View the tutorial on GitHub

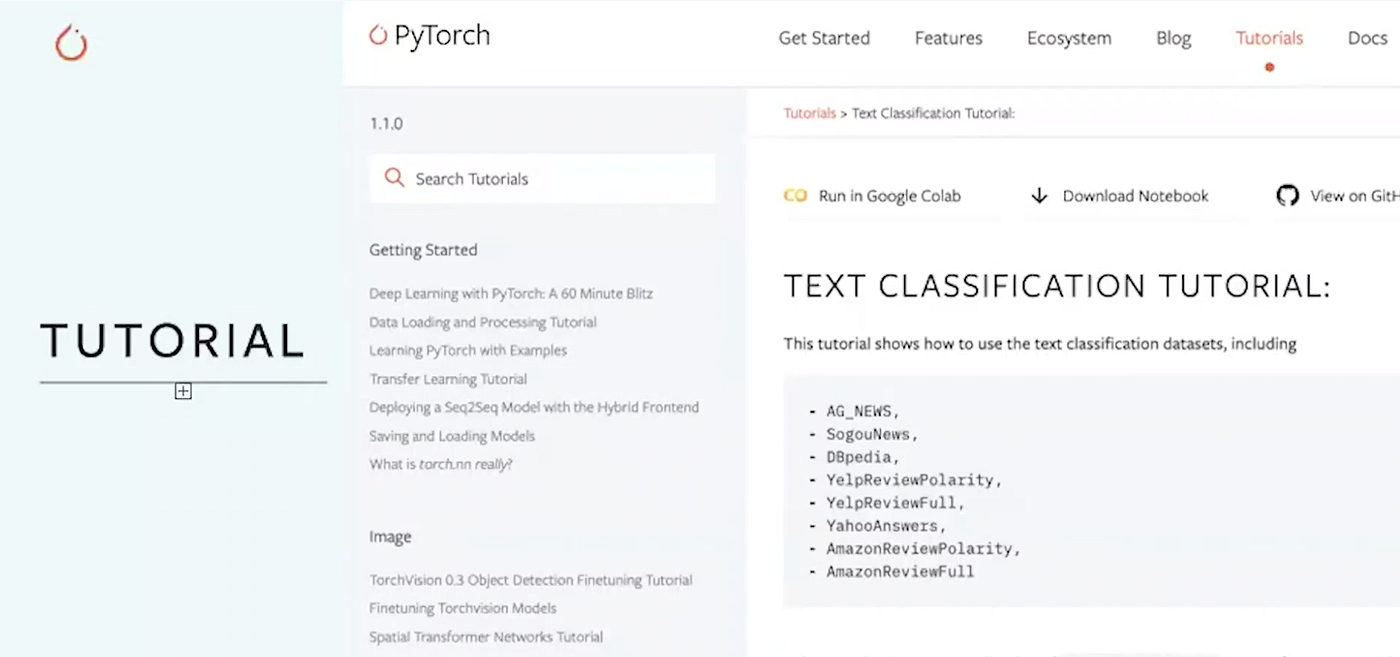coord(1354,196)
